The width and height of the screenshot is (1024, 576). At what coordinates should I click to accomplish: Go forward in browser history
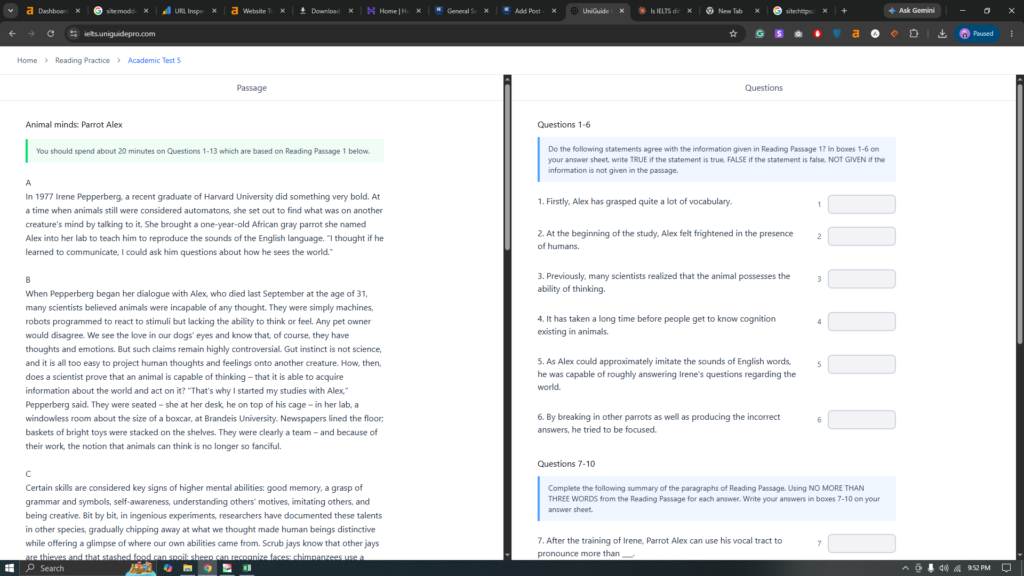[x=31, y=33]
